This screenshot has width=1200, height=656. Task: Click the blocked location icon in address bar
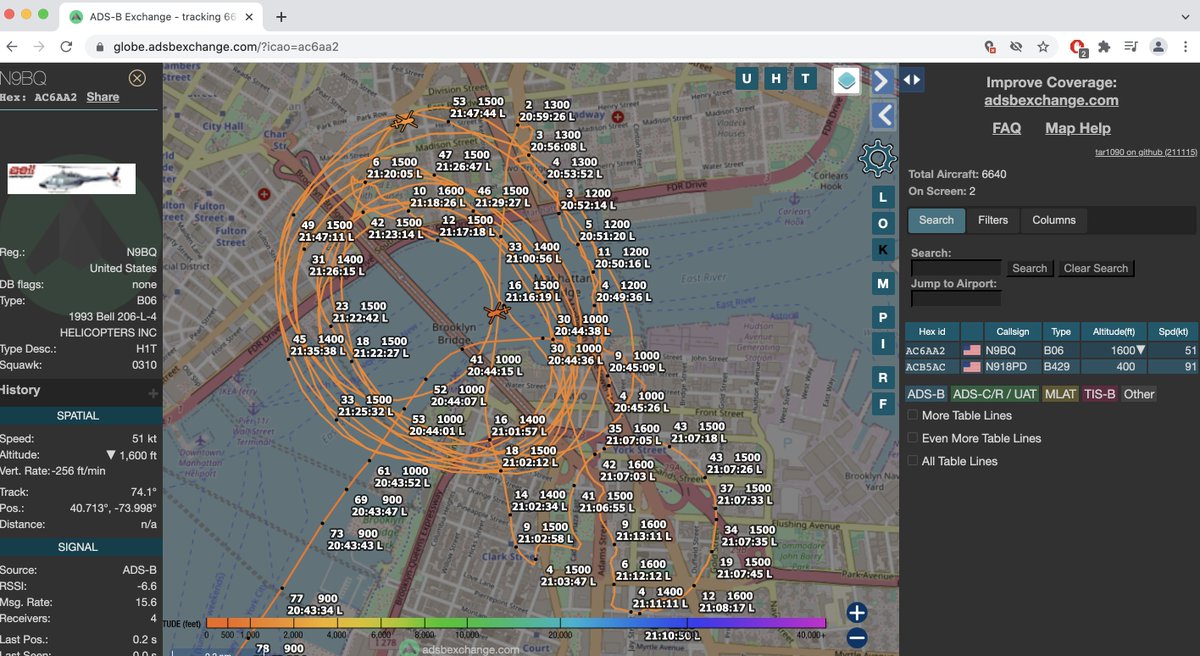point(990,46)
